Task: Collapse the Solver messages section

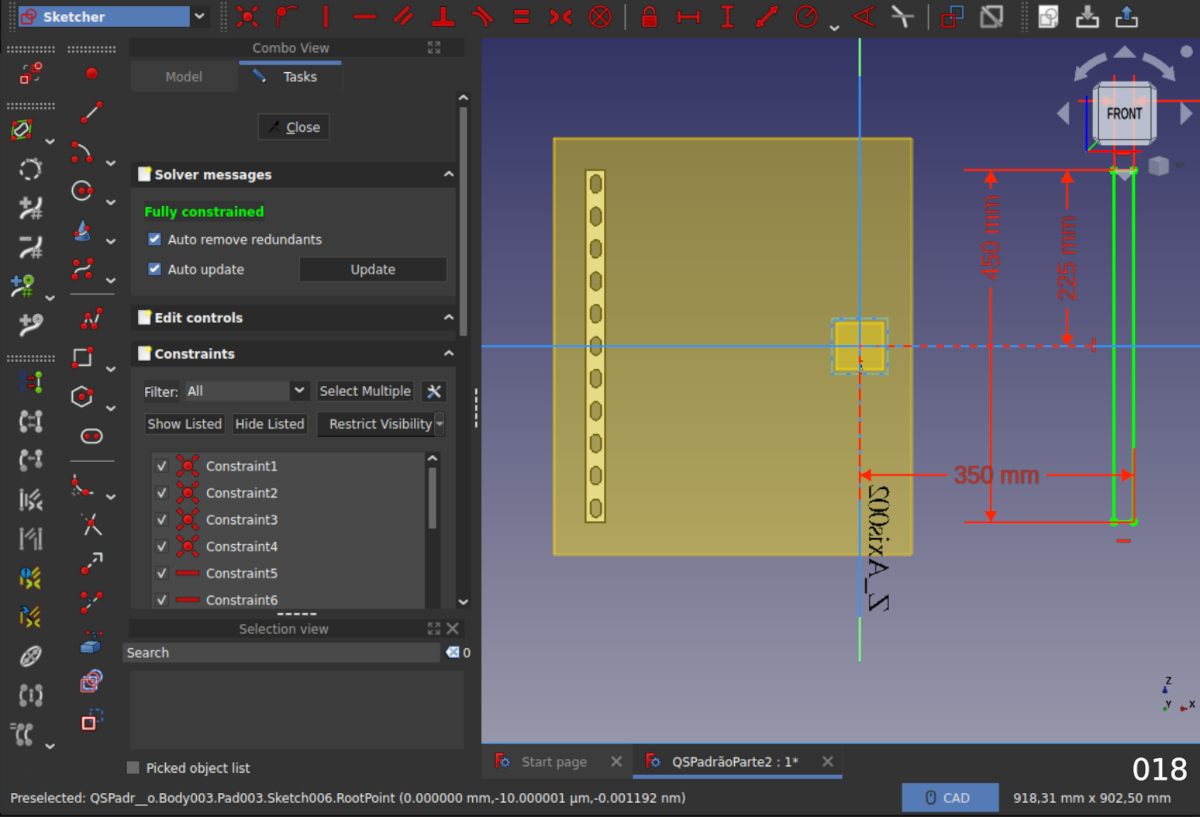Action: click(449, 174)
